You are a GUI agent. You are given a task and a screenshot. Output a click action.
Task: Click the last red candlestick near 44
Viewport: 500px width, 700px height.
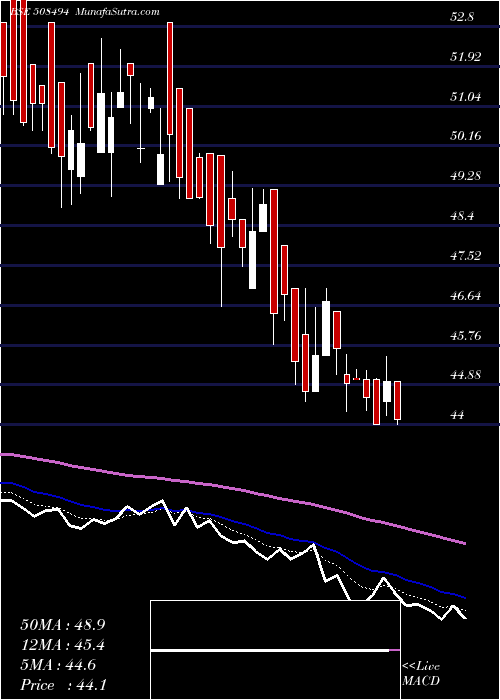pyautogui.click(x=397, y=400)
